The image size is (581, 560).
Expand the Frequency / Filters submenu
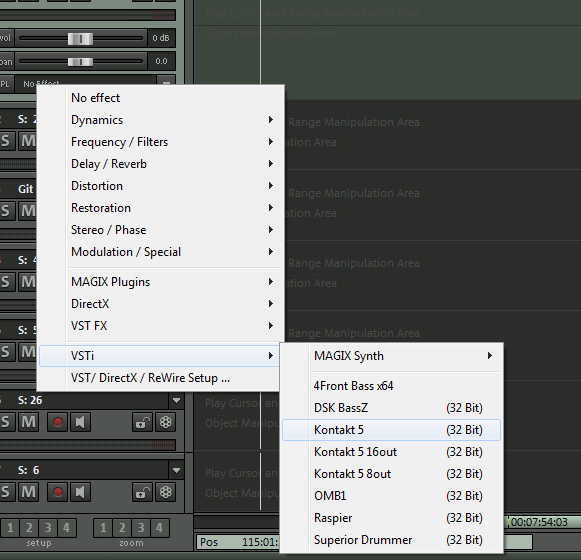point(162,142)
